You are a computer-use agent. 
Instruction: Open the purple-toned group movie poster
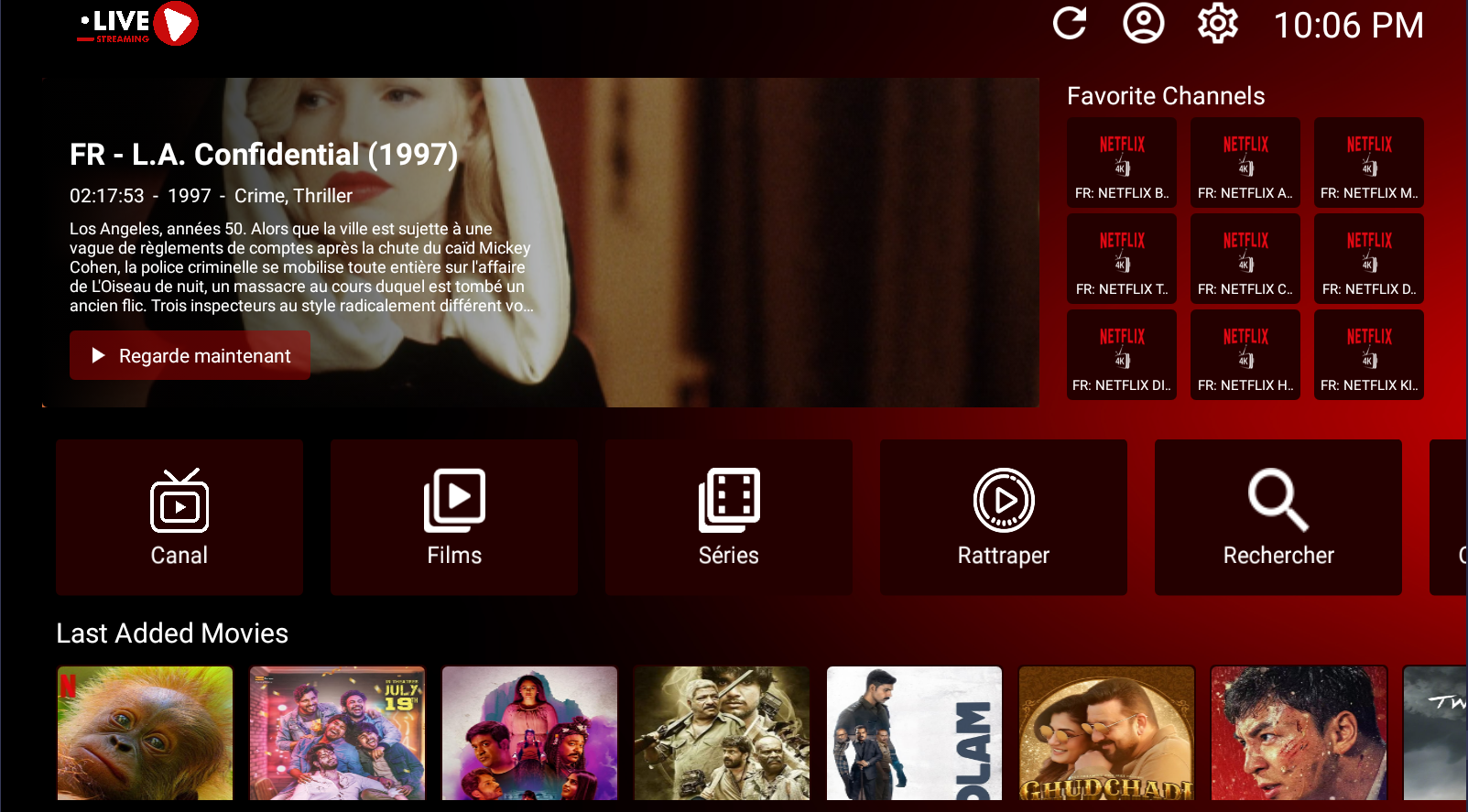click(x=530, y=733)
